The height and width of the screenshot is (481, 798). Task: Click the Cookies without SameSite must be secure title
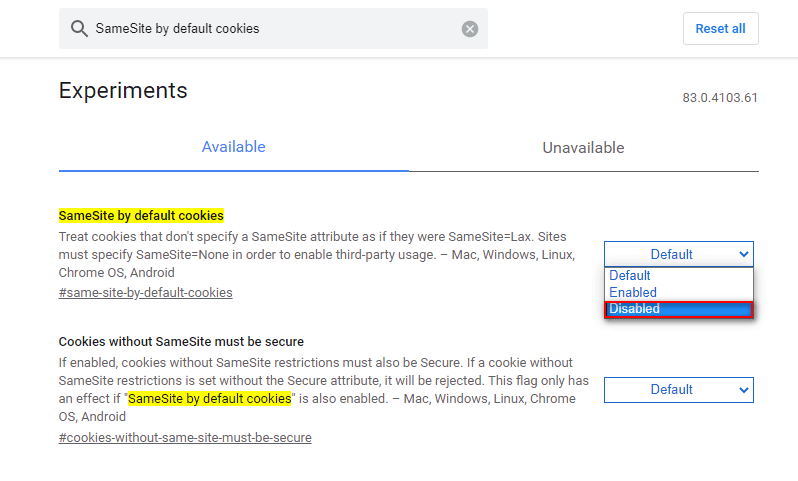click(181, 342)
